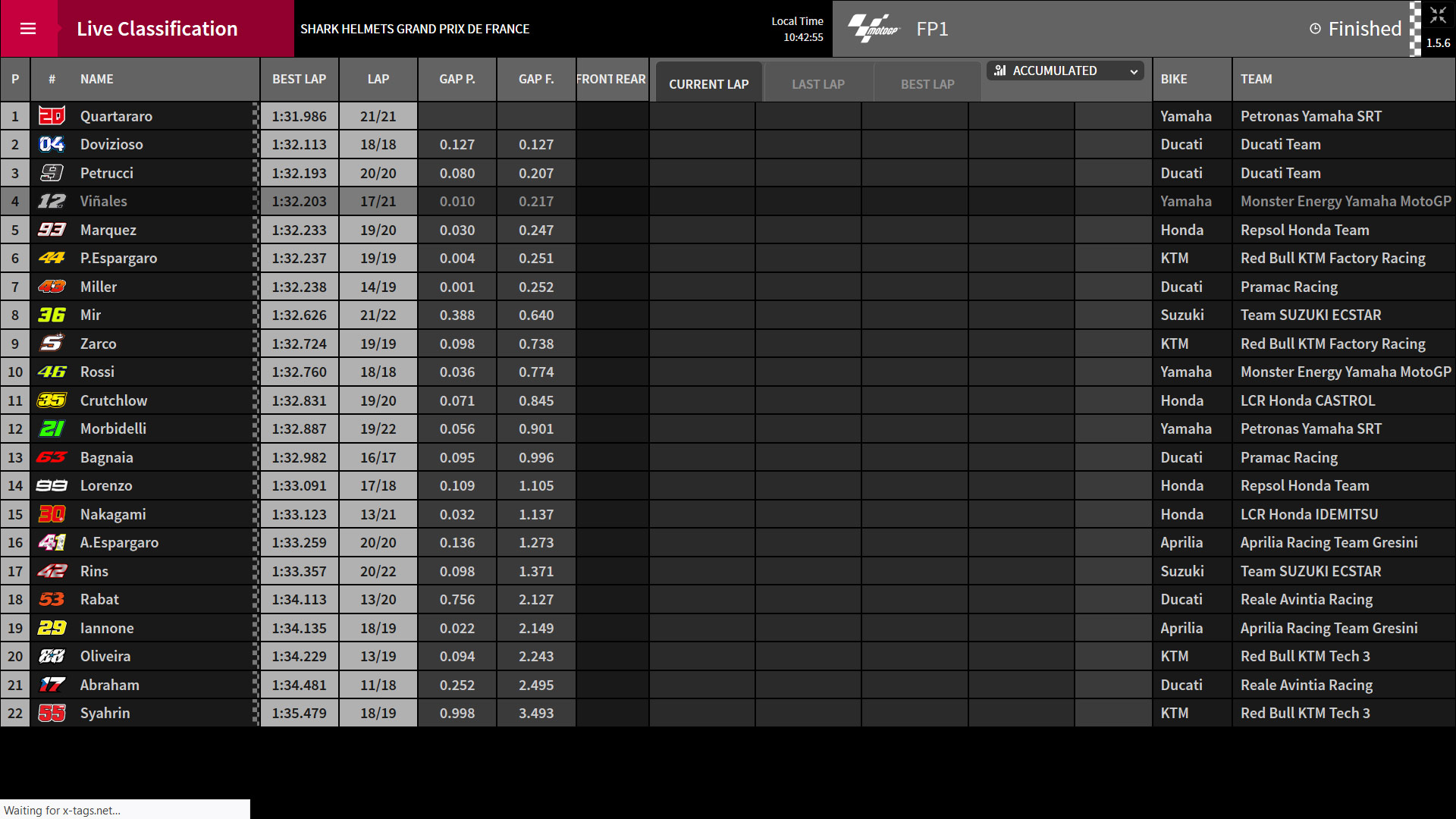Click Bagnaia's number 63 badge

pos(52,457)
